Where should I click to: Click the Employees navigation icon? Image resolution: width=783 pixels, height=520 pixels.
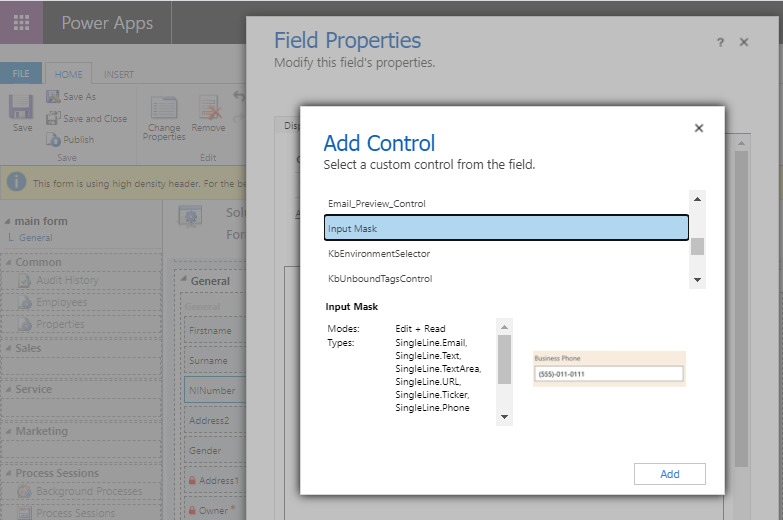pos(24,302)
